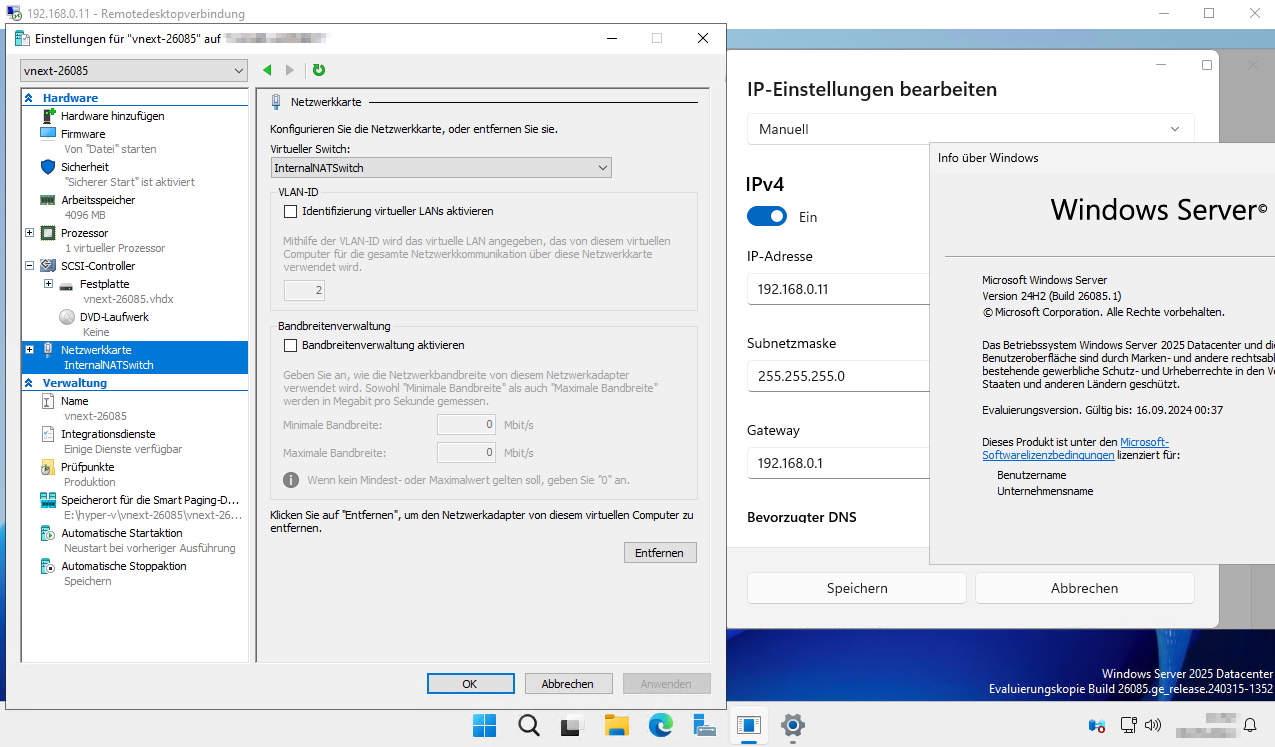Click the green refresh icon in settings toolbar
The width and height of the screenshot is (1275, 747).
[x=319, y=70]
